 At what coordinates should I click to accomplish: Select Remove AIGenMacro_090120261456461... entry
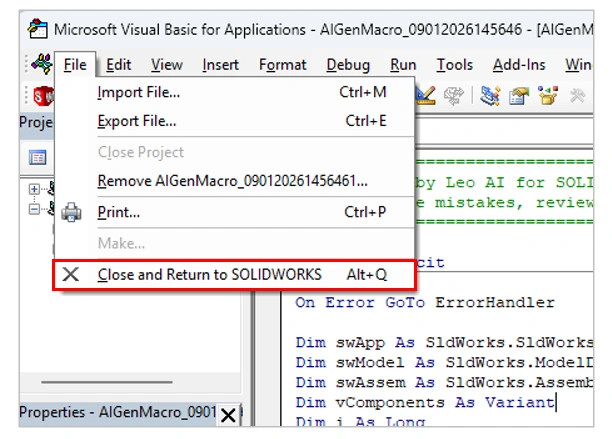pyautogui.click(x=234, y=181)
